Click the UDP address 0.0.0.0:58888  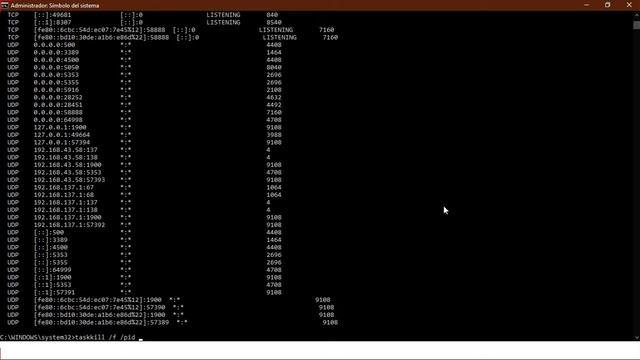click(58, 112)
